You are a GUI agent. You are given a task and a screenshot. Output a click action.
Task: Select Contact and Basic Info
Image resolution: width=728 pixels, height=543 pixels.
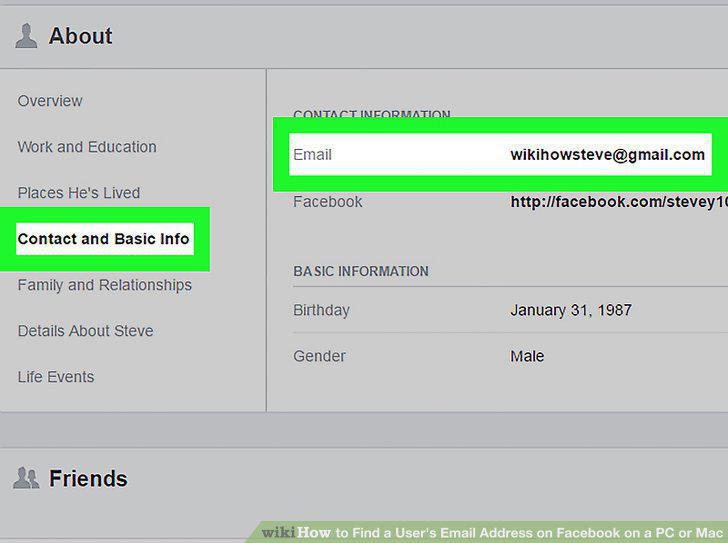pyautogui.click(x=104, y=239)
